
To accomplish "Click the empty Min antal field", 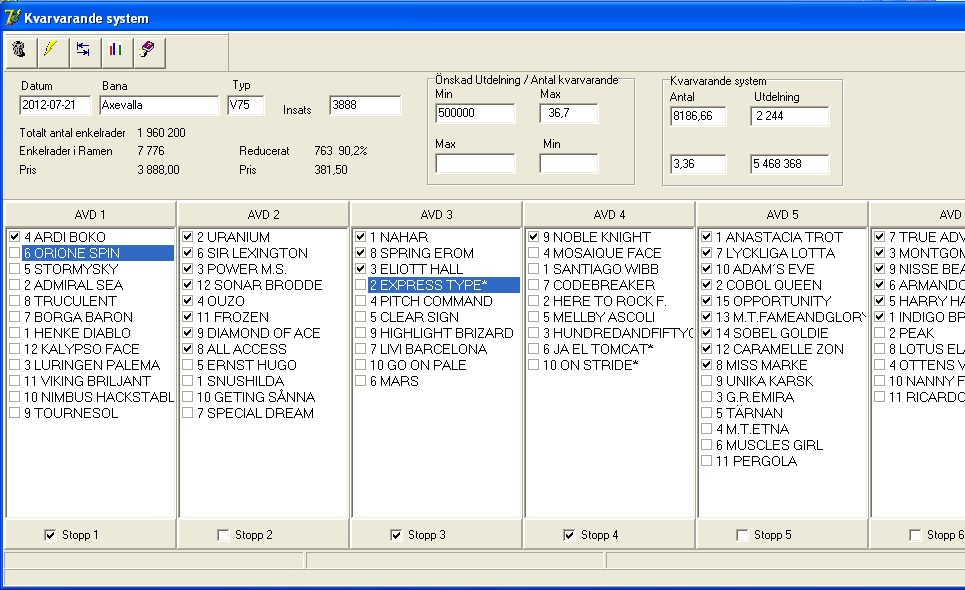I will tap(569, 164).
